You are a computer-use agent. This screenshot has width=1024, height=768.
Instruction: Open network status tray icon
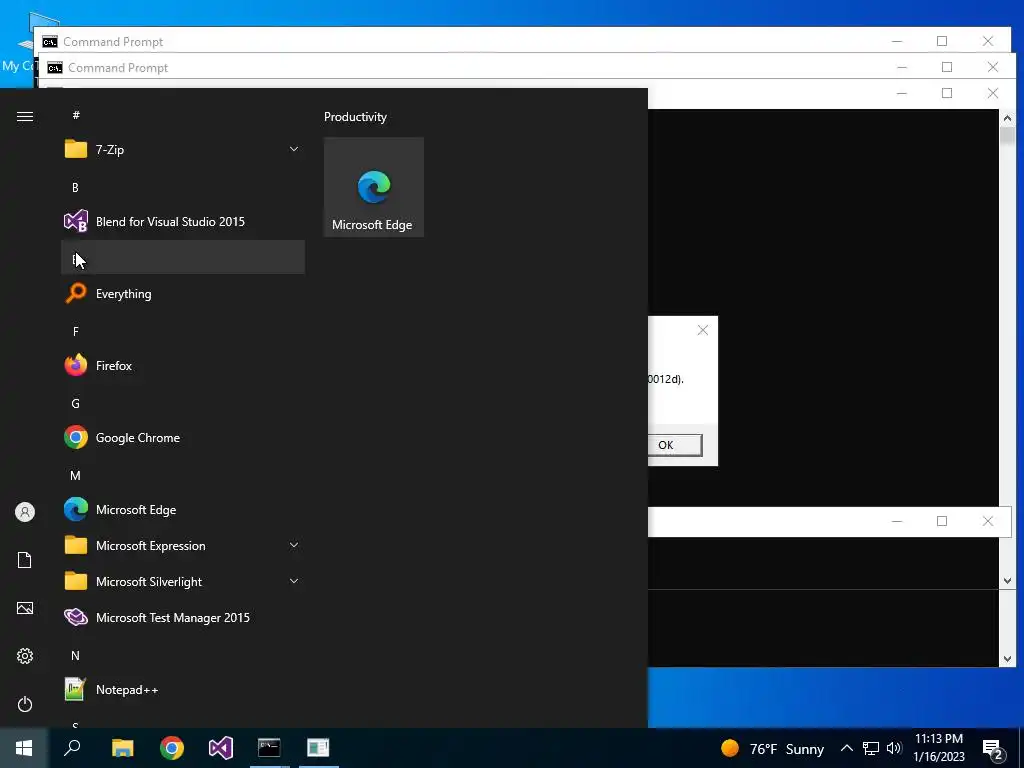[871, 748]
